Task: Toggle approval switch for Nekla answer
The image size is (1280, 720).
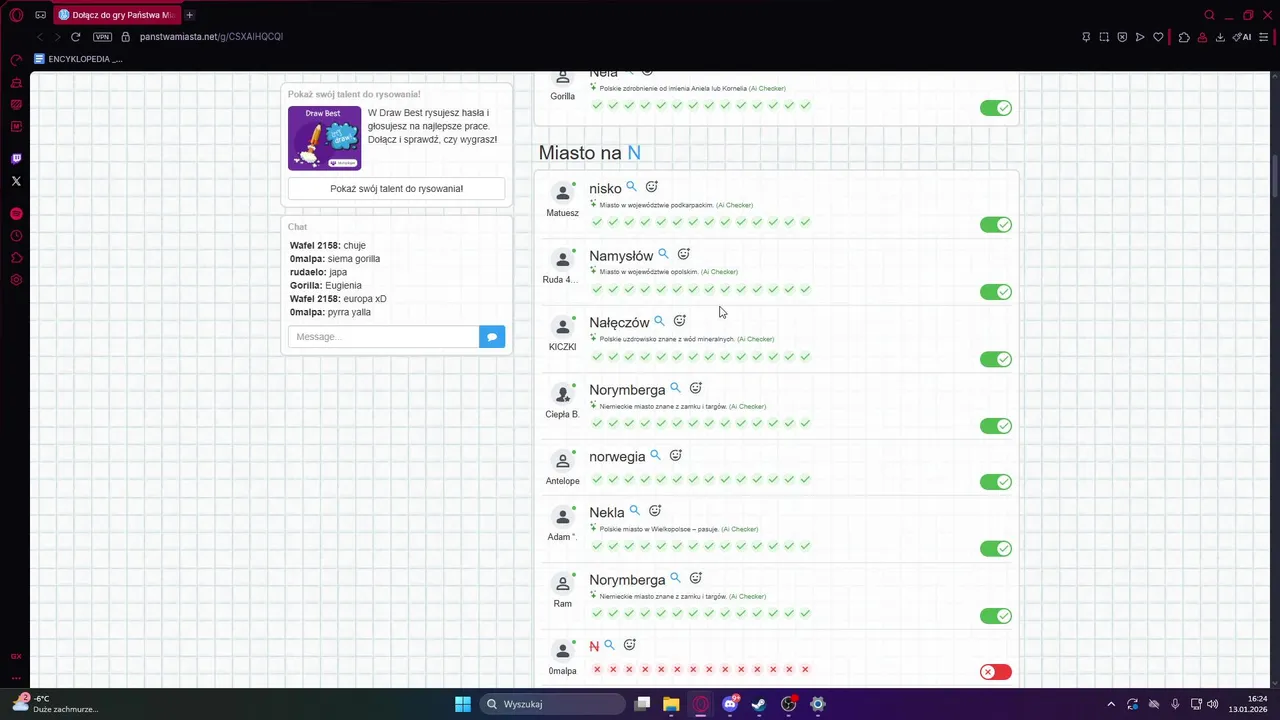Action: [x=996, y=548]
